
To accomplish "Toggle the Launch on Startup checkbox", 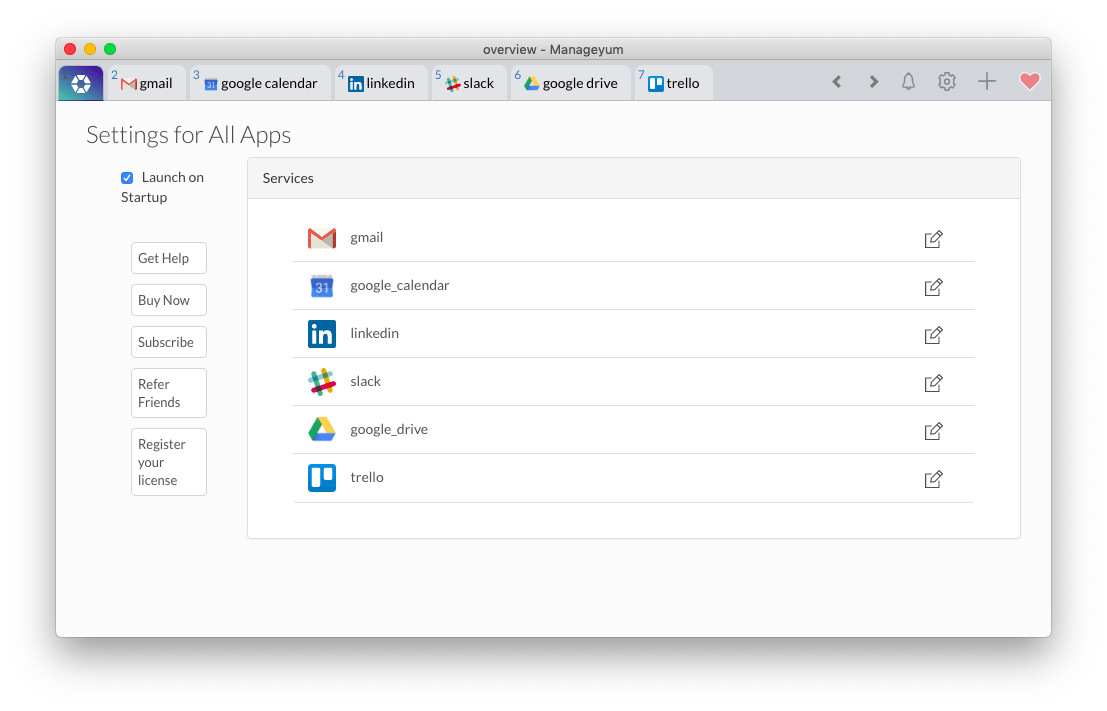I will [x=127, y=178].
